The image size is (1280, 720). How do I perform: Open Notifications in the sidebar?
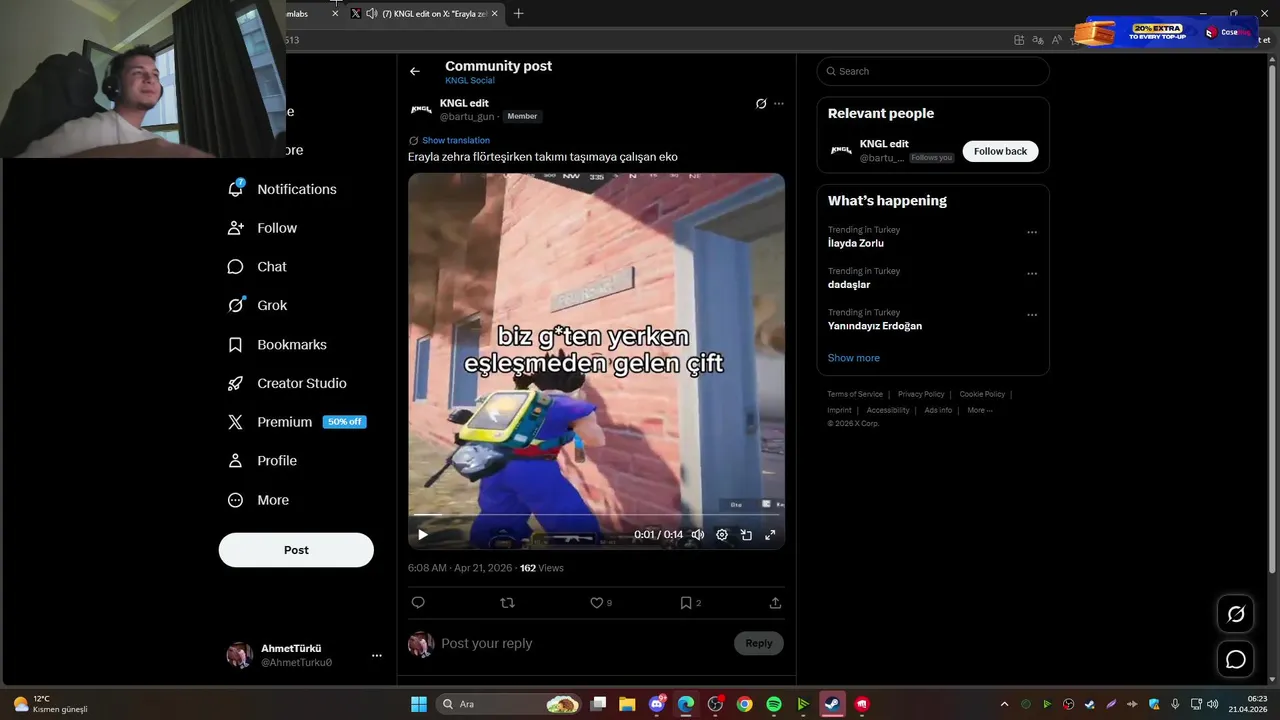(282, 189)
